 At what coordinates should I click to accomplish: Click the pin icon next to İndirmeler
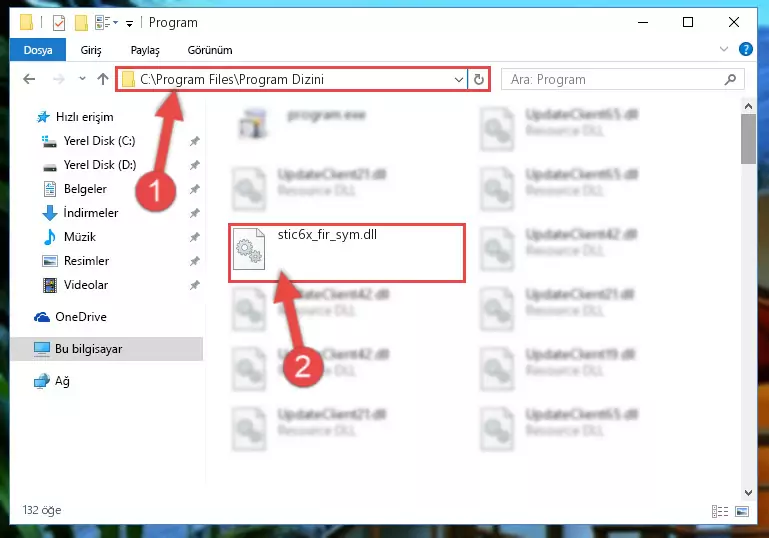(x=195, y=213)
